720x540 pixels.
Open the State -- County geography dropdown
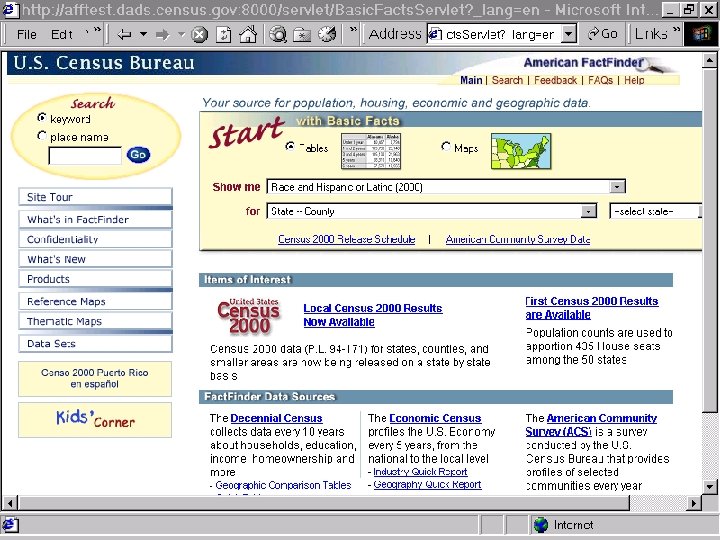click(x=432, y=211)
